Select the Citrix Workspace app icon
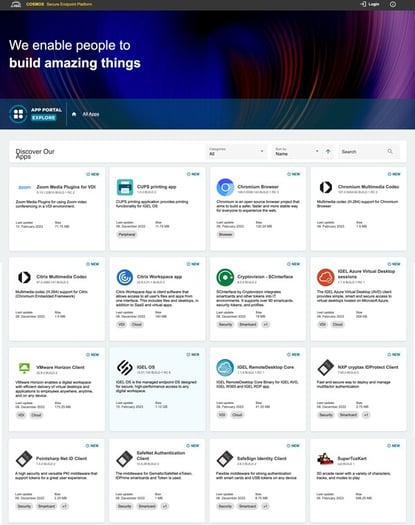The image size is (415, 525). [x=125, y=277]
